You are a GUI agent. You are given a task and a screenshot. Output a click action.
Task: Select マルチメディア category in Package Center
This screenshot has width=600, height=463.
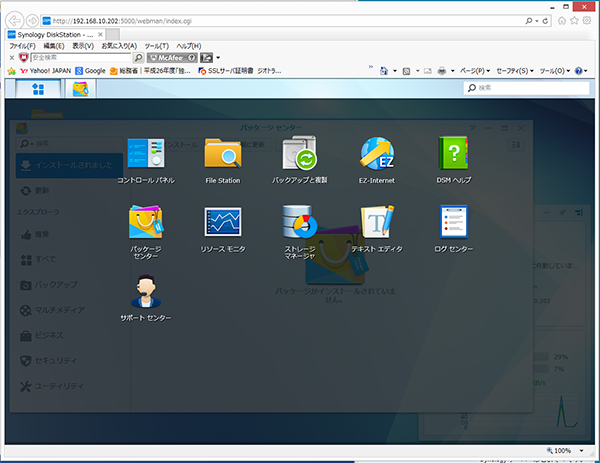pos(69,310)
